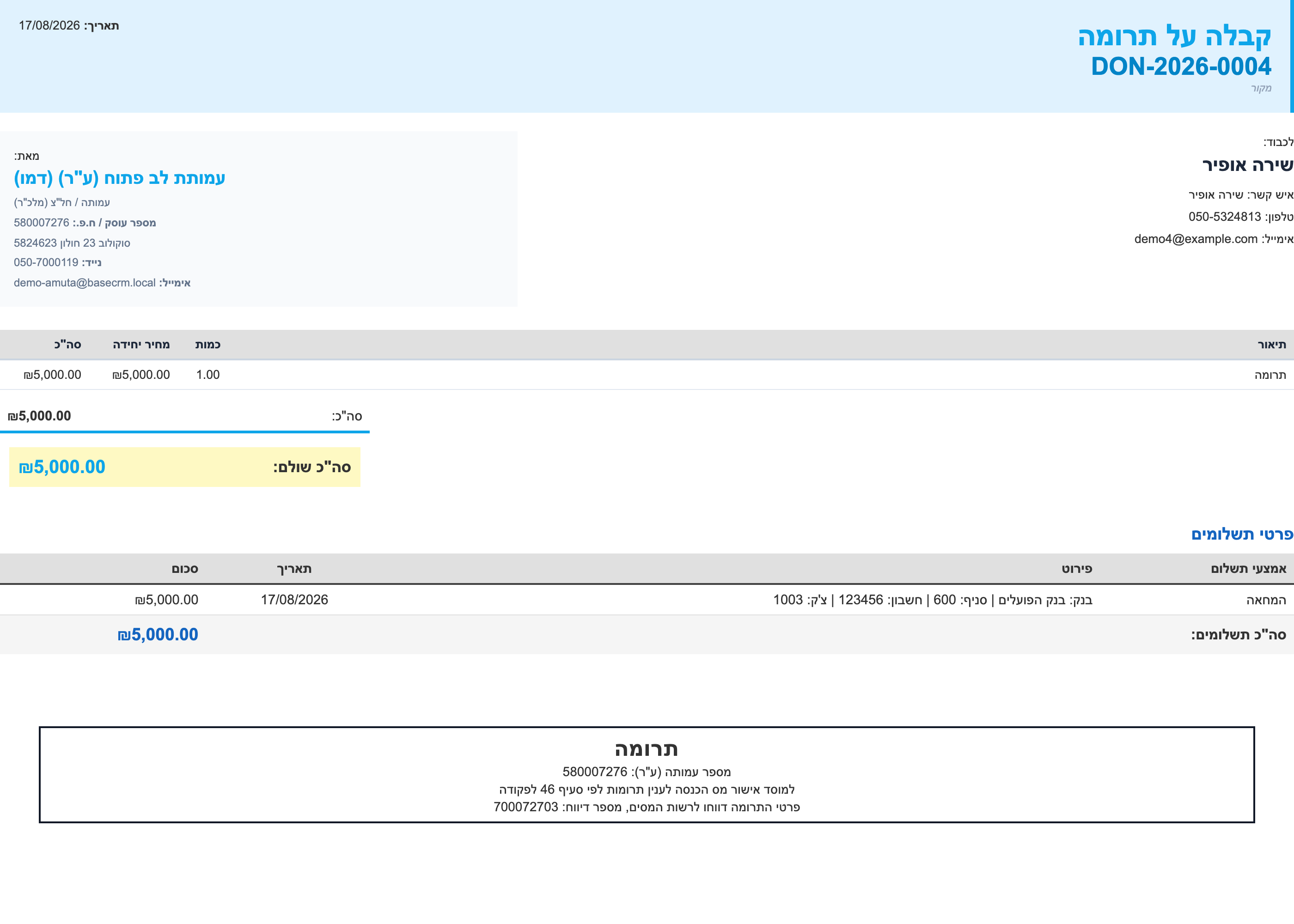Click payment date 17/08/2026 in payments table
The image size is (1294, 924).
[294, 600]
